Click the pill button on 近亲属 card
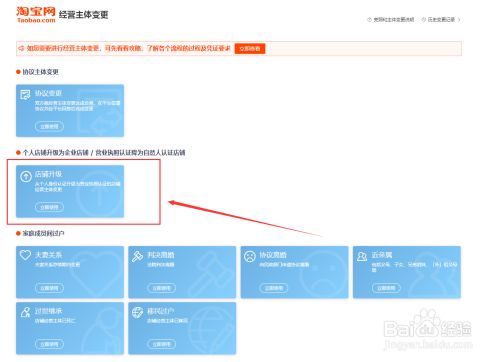This screenshot has width=500, height=362. [x=386, y=288]
